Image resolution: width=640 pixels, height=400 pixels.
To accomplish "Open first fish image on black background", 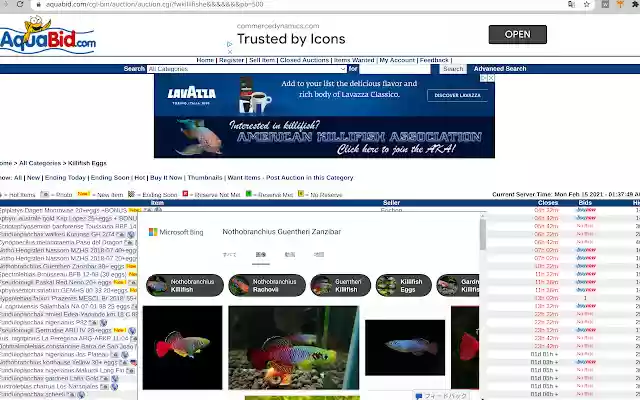I will (182, 348).
